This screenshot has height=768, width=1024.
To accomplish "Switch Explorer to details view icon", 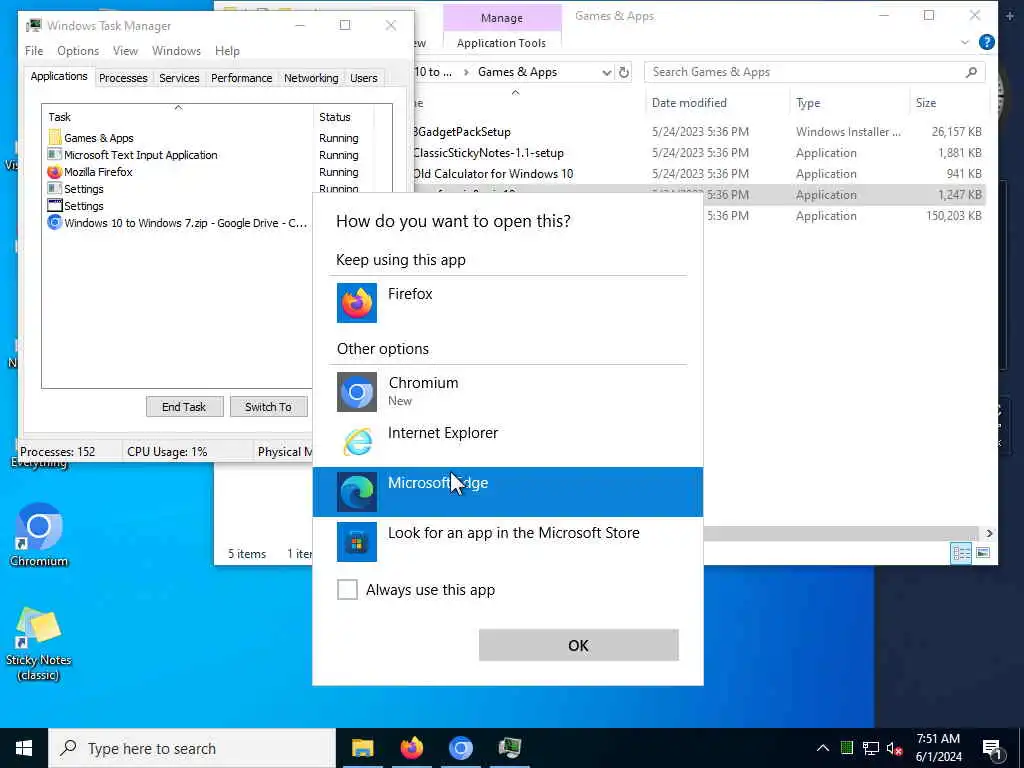I will coord(961,553).
